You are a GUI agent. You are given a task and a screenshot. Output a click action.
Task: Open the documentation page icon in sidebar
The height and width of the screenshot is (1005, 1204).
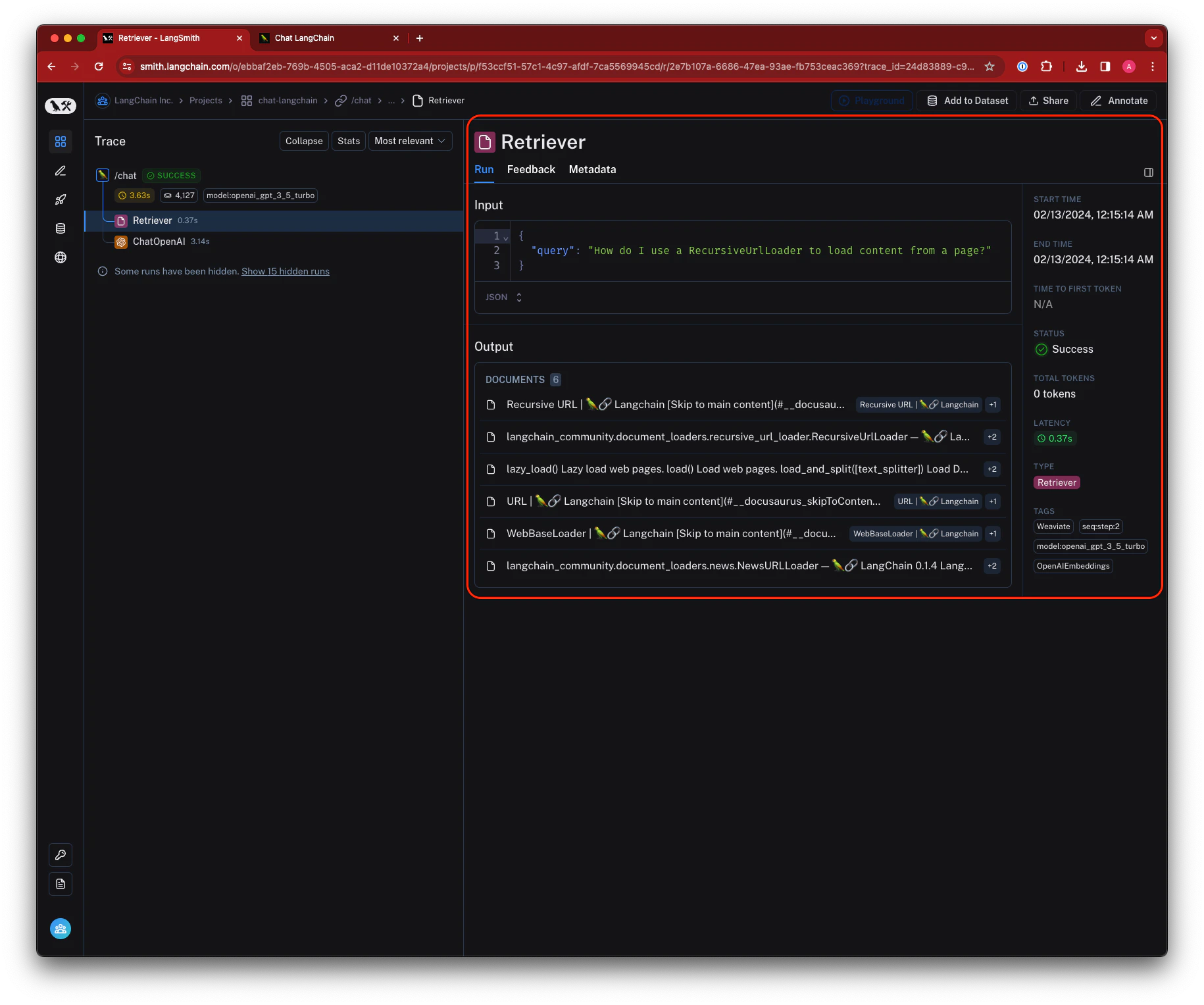[x=61, y=884]
